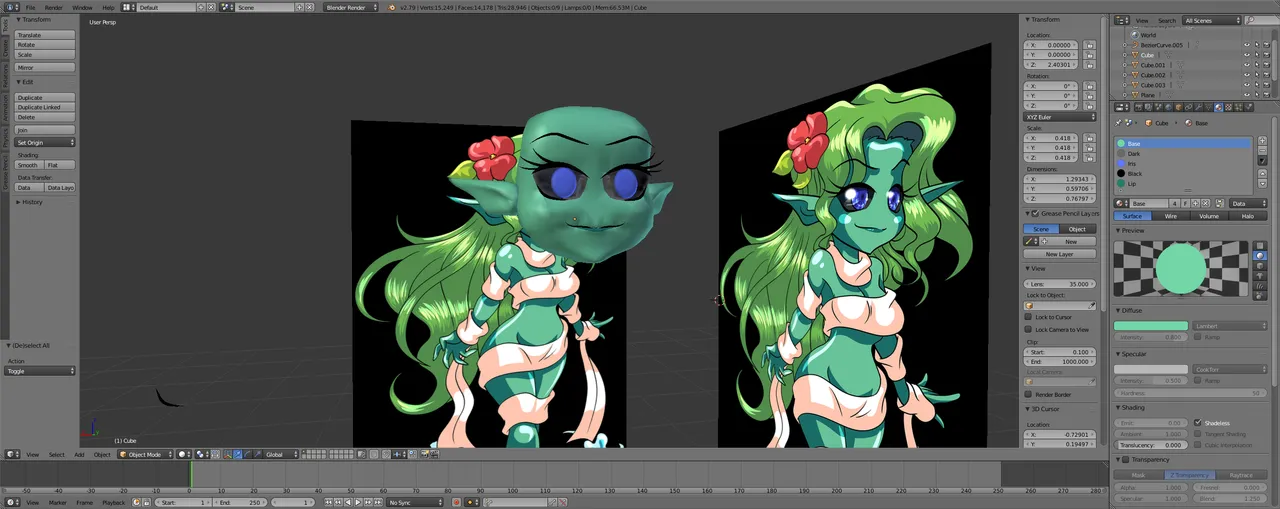Screen dimensions: 1280x509
Task: Open the Render menu
Action: click(54, 7)
